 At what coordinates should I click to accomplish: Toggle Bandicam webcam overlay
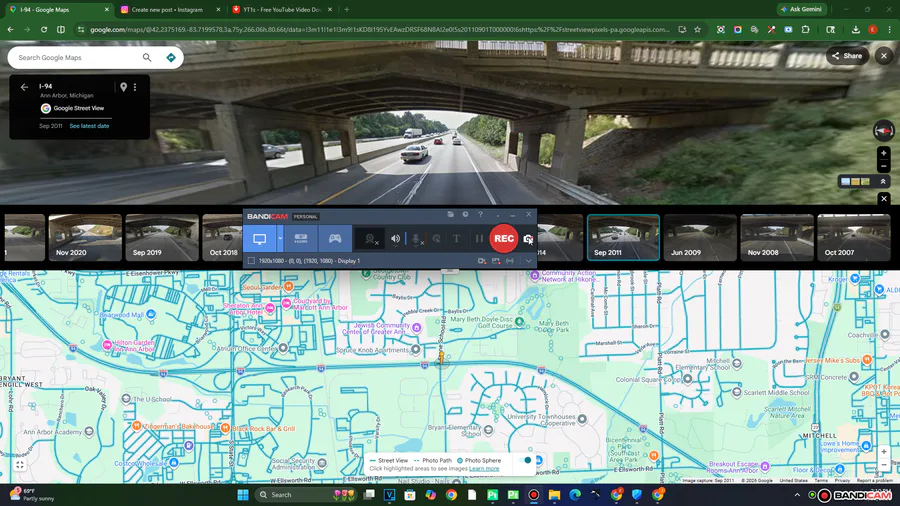pyautogui.click(x=371, y=239)
